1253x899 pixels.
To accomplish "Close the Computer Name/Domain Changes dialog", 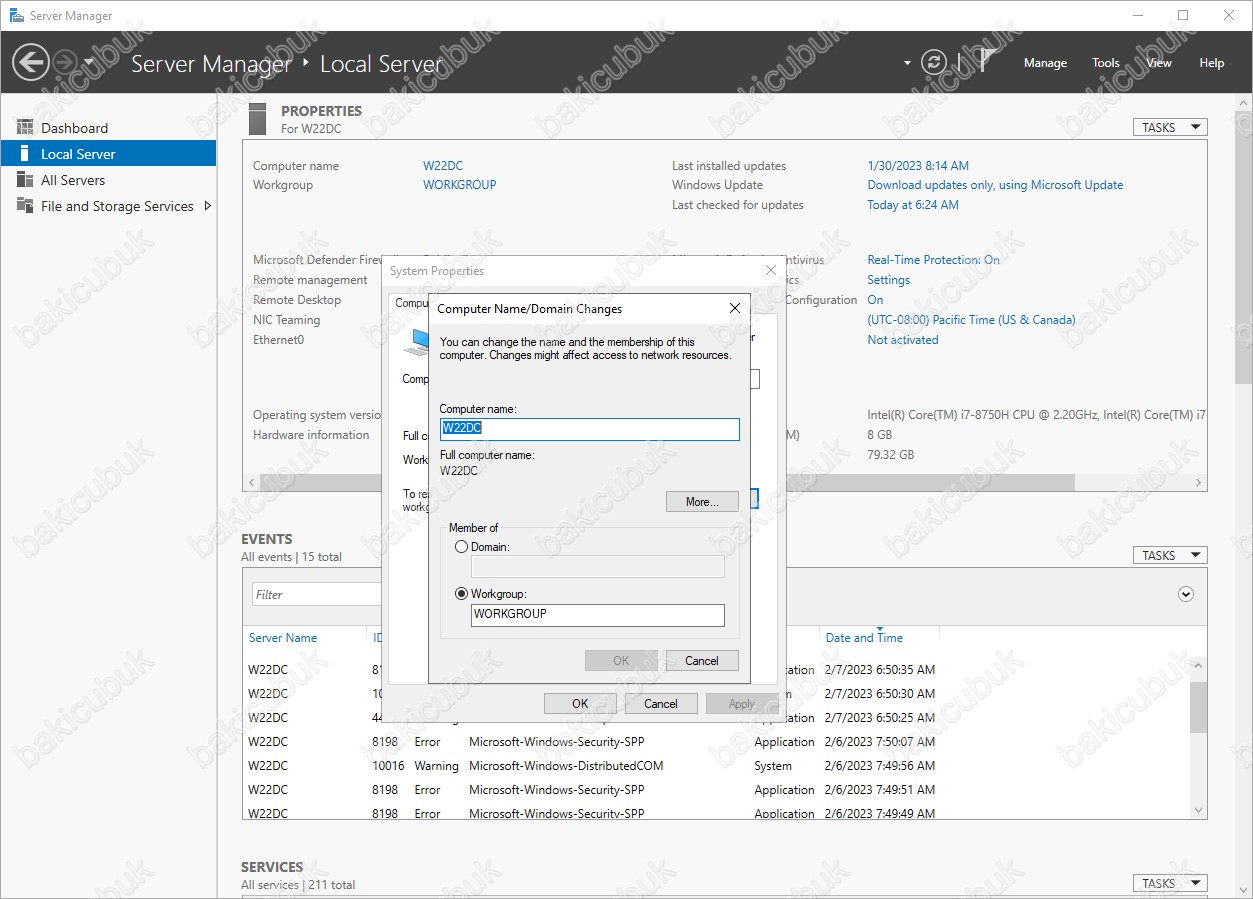I will tap(734, 309).
